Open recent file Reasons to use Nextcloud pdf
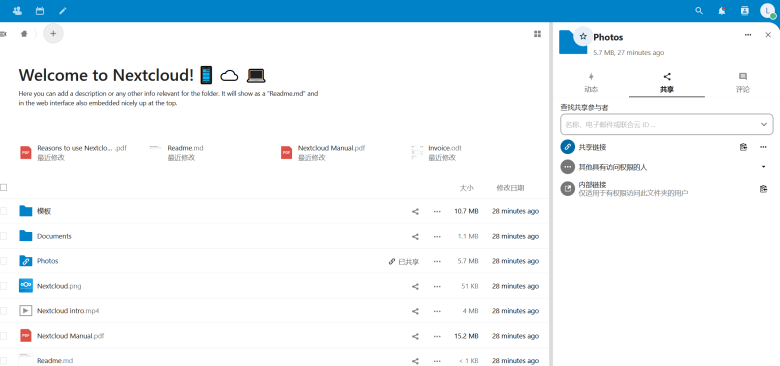 73,153
